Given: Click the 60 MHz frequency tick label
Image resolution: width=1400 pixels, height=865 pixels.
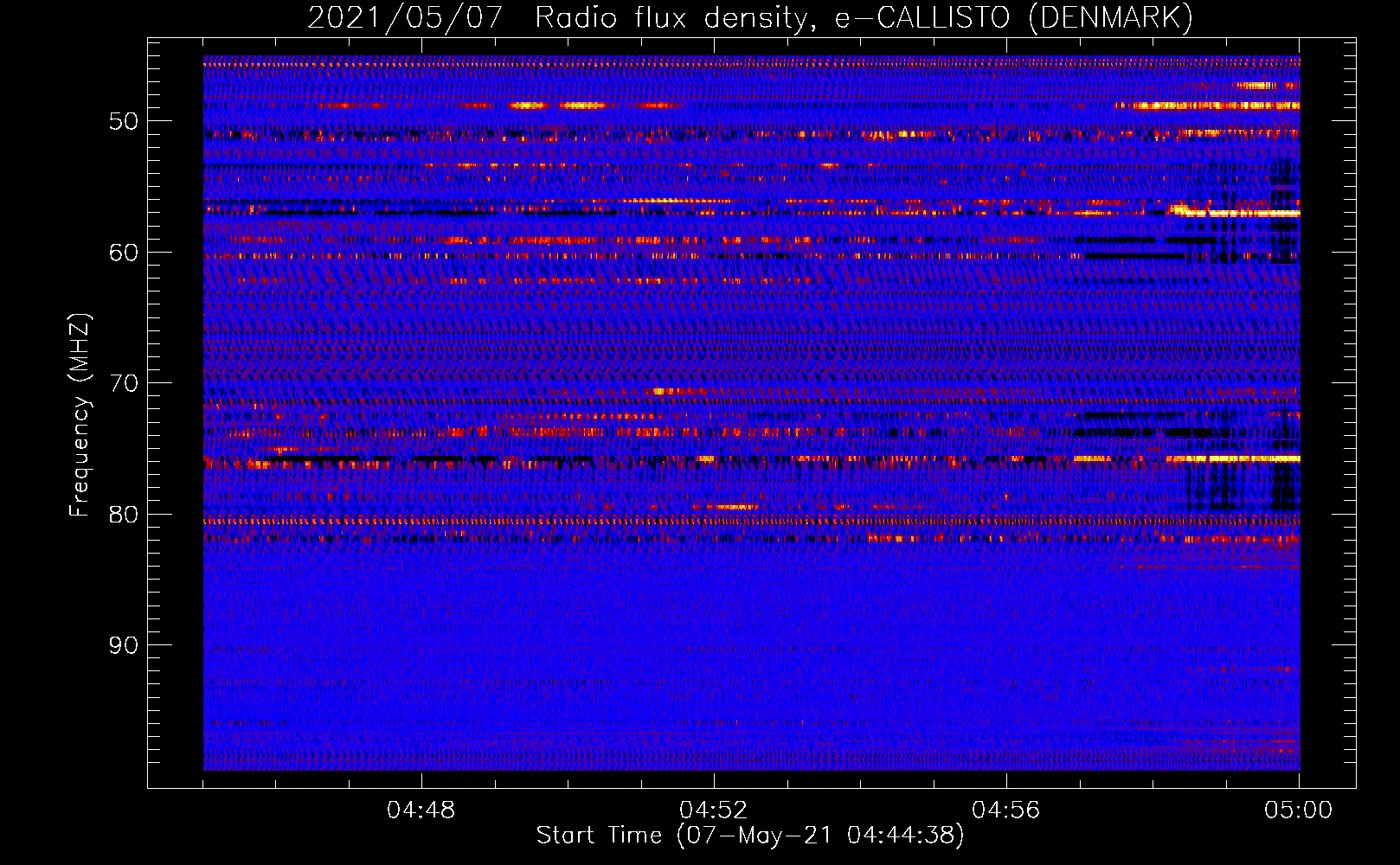Looking at the screenshot, I should coord(124,253).
